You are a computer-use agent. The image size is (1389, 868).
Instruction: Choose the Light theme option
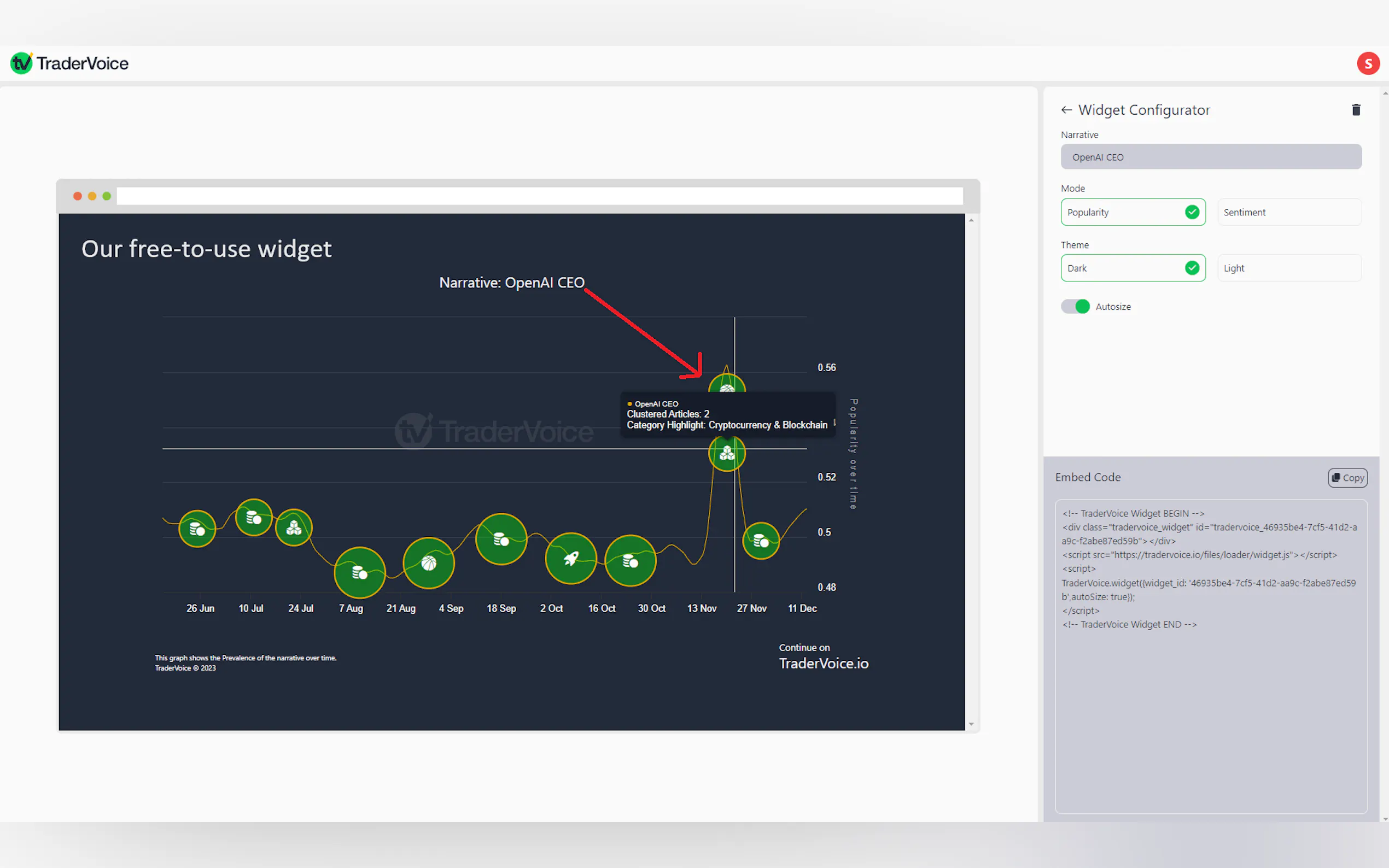click(1289, 268)
